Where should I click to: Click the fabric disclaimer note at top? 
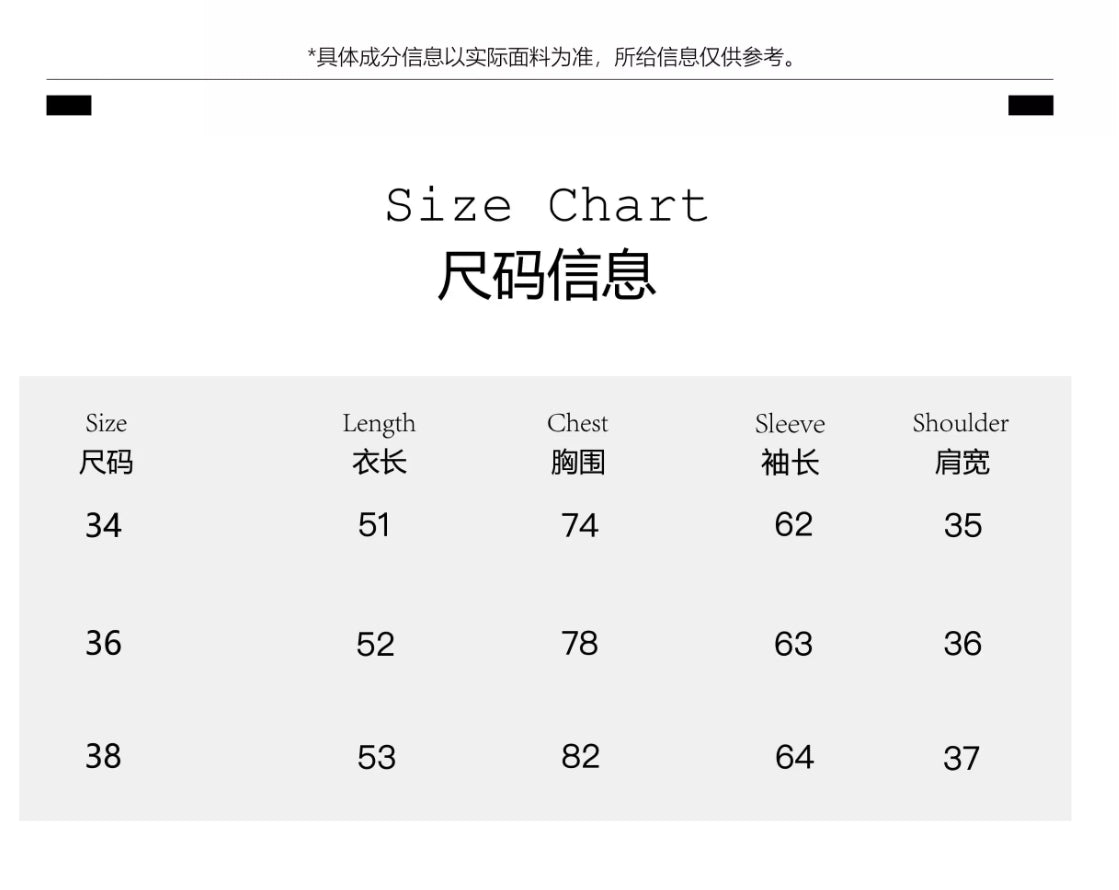(553, 57)
